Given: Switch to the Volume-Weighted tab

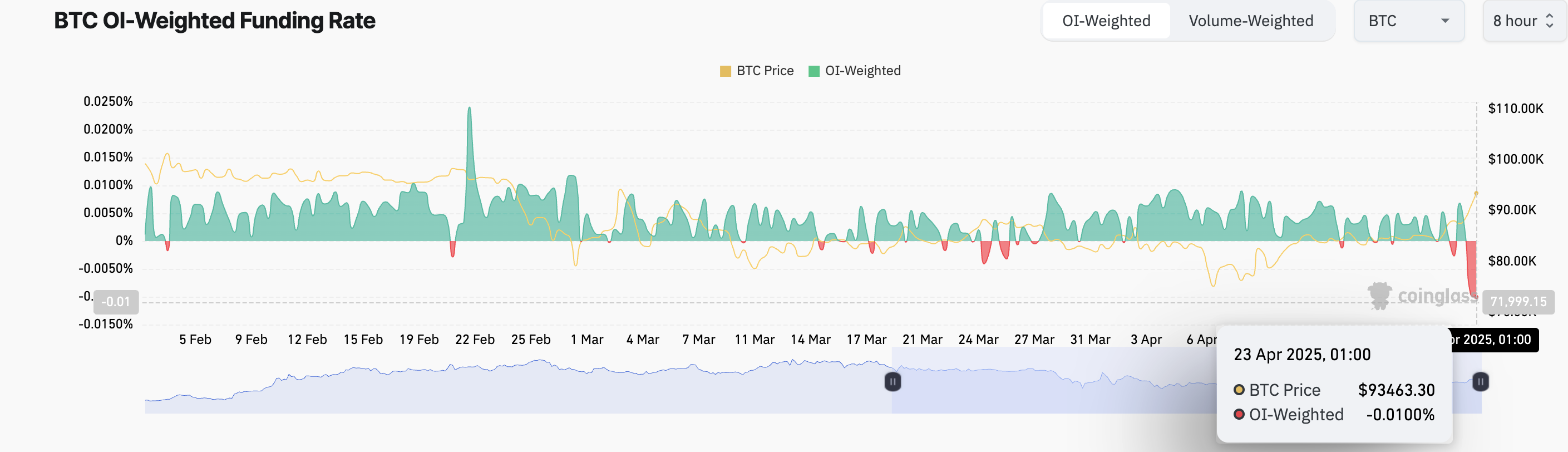Looking at the screenshot, I should [x=1250, y=21].
